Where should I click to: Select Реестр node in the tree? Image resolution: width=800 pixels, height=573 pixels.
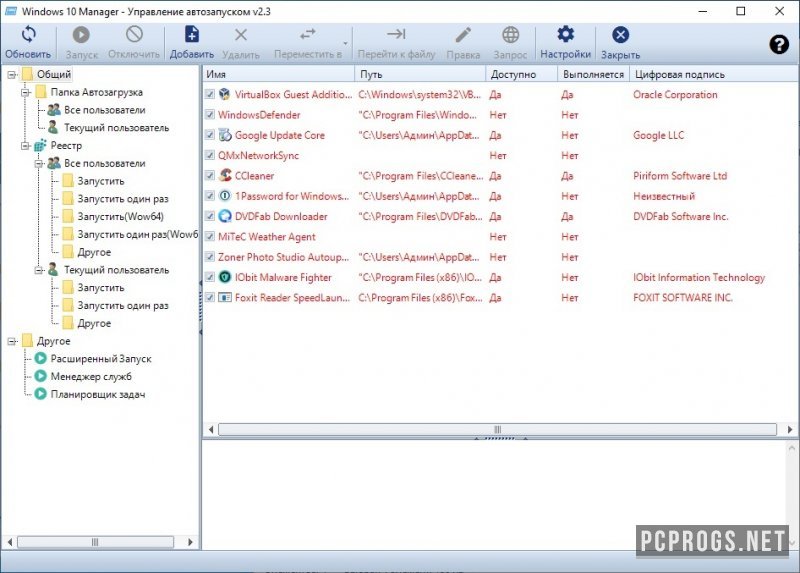(66, 145)
